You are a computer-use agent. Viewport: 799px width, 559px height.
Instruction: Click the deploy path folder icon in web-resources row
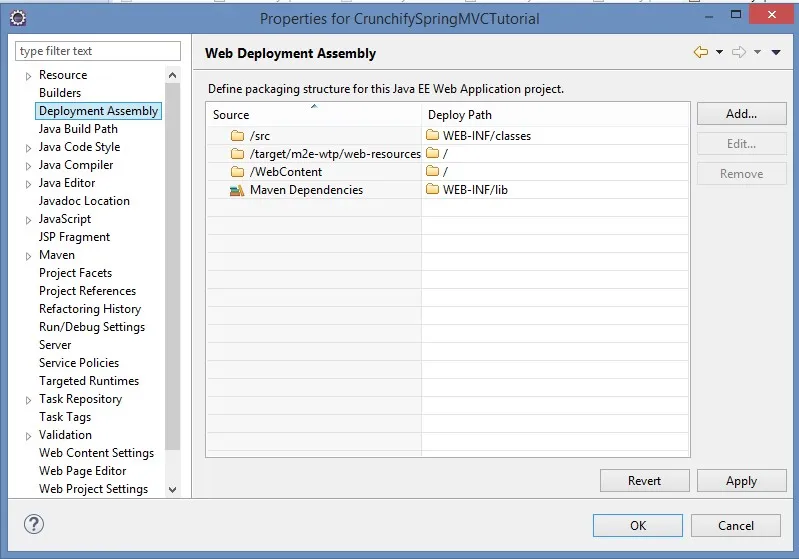(x=432, y=153)
